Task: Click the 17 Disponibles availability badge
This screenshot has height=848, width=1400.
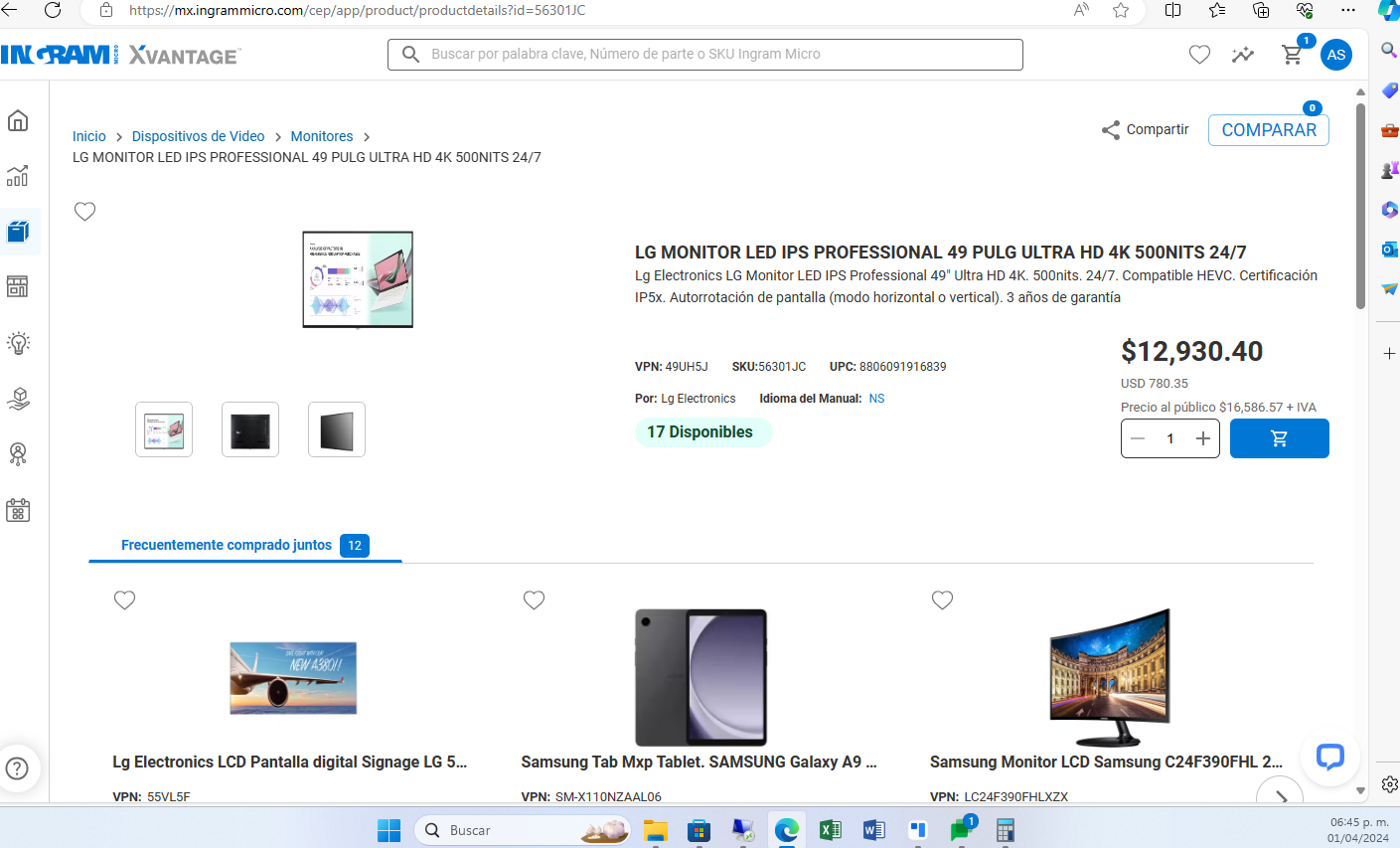Action: pyautogui.click(x=702, y=432)
